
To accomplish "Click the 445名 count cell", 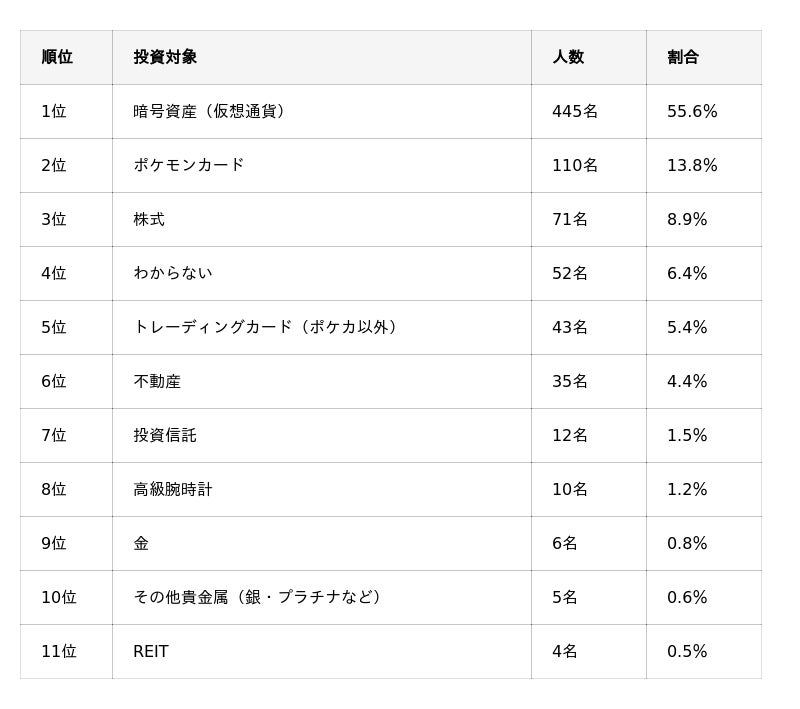I will [x=575, y=111].
